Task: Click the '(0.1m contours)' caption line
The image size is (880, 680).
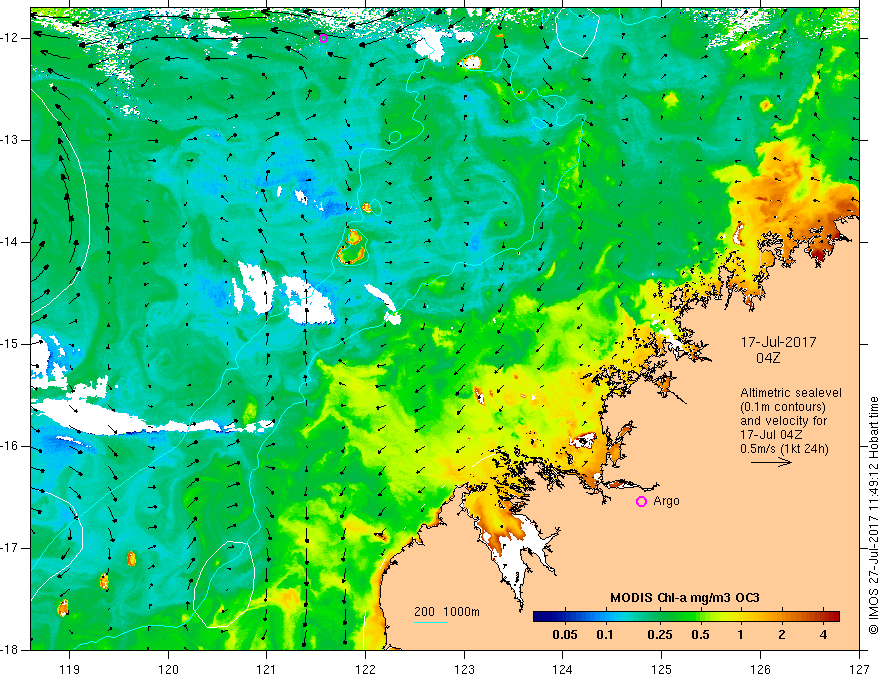Action: coord(783,407)
